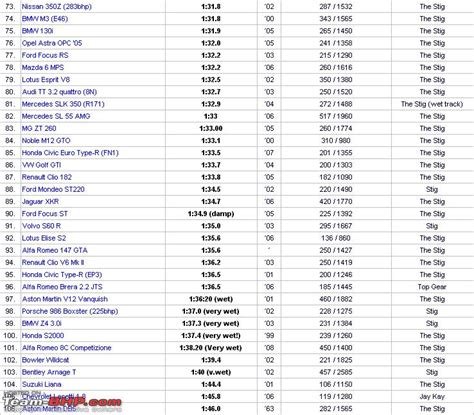
Task: Click the Alfa Romeo 147 GTA link
Action: click(x=55, y=250)
